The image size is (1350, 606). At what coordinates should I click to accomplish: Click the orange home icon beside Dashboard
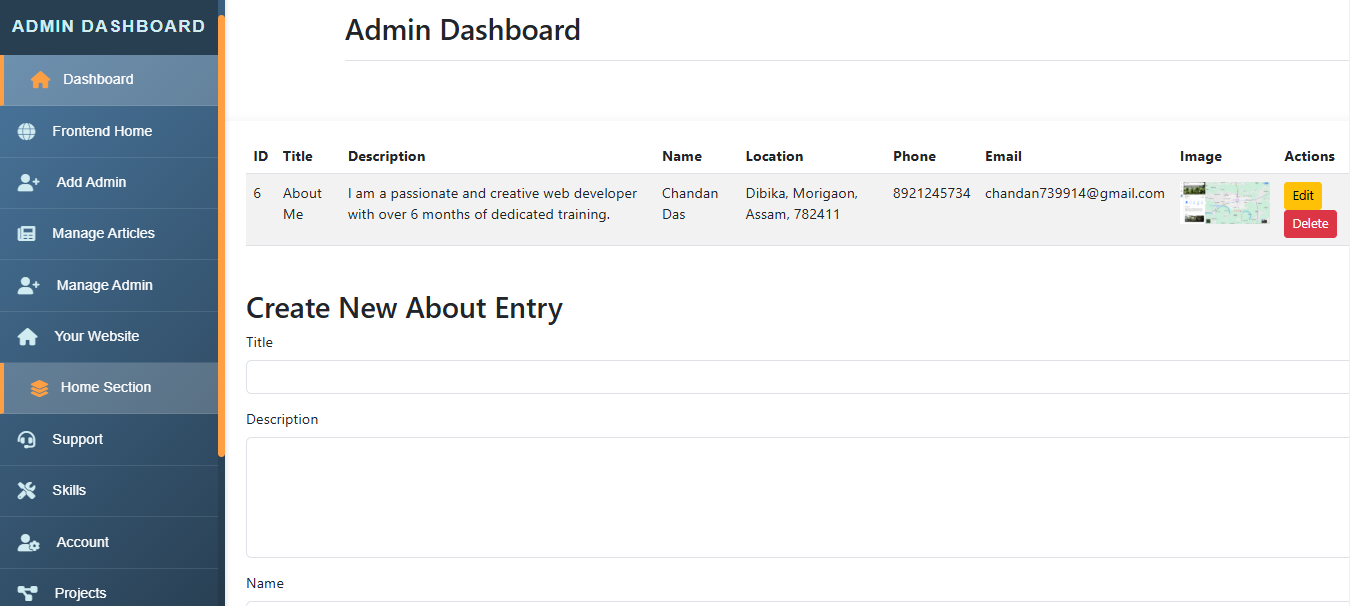tap(40, 80)
